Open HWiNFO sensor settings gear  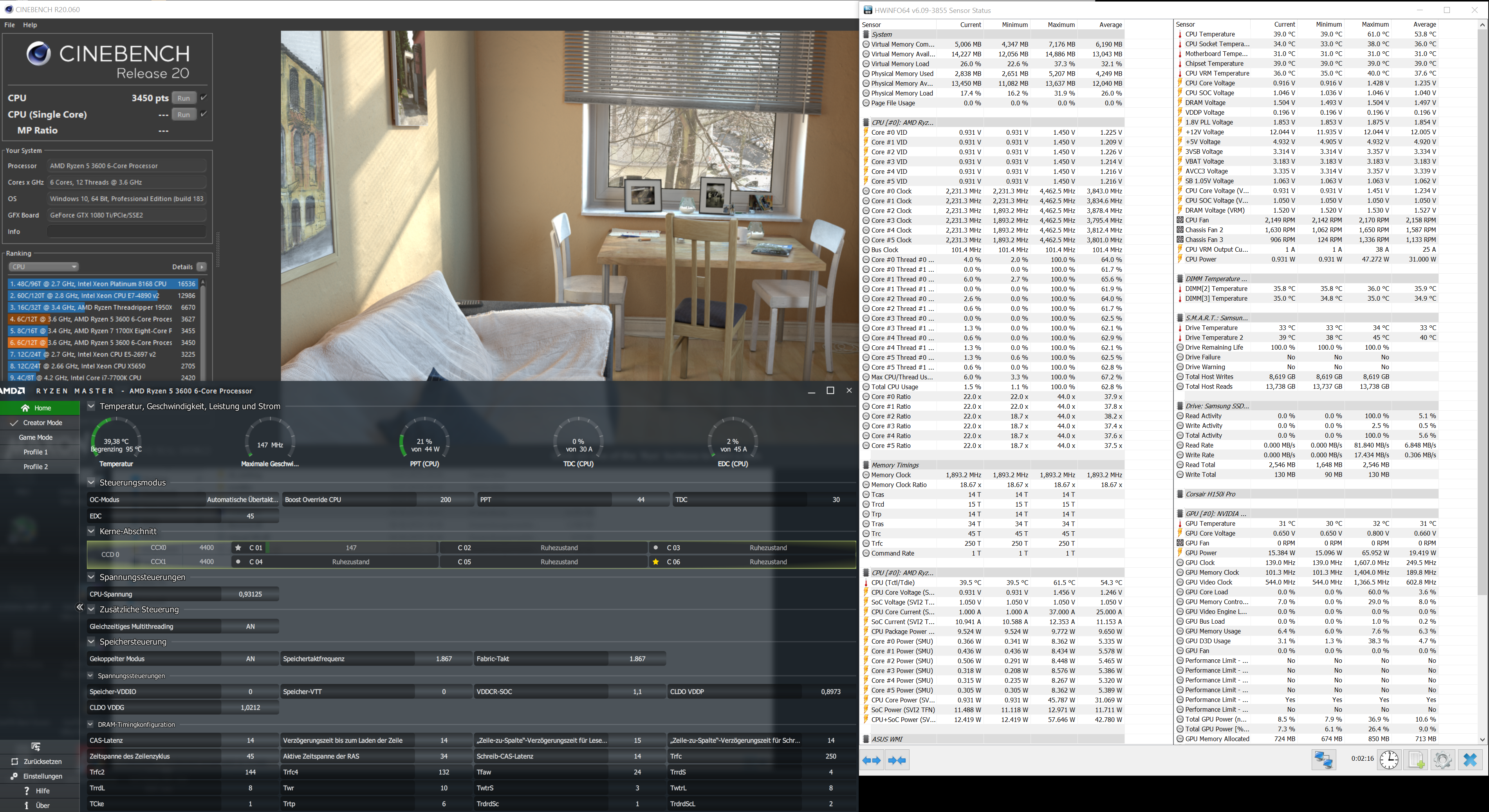[x=1442, y=760]
